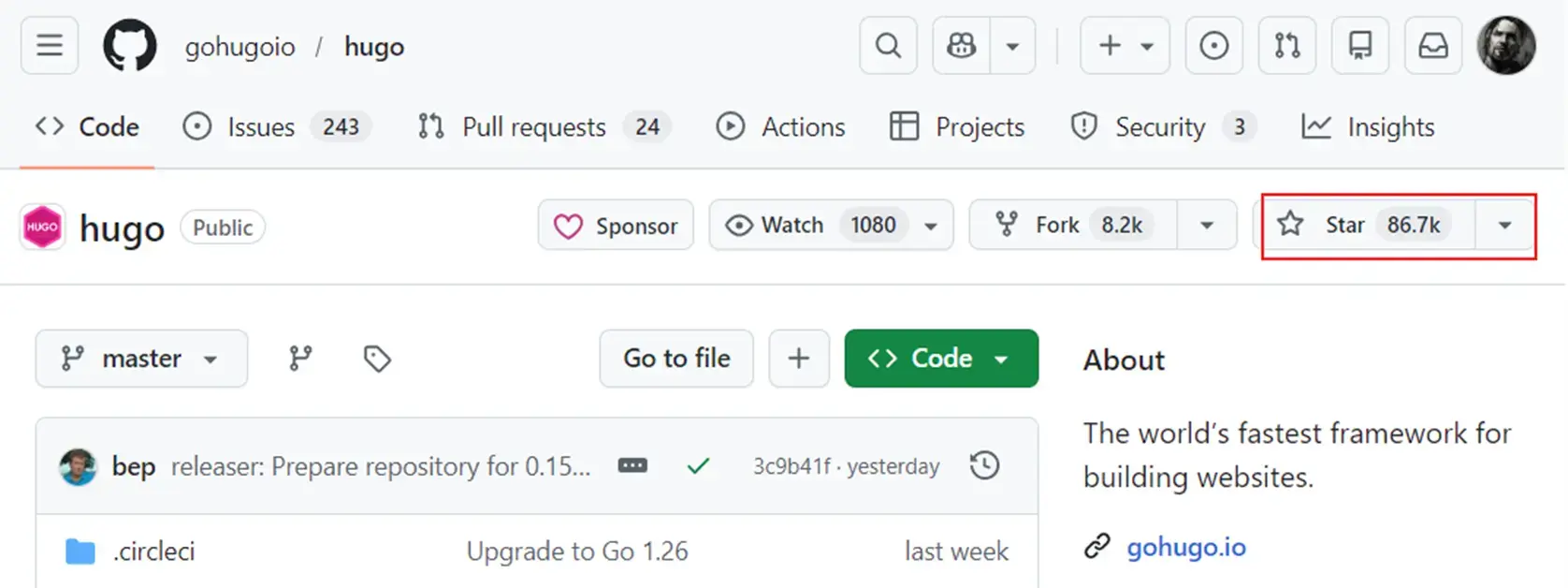Viewport: 1568px width, 588px height.
Task: Expand the master branch dropdown
Action: 141,359
